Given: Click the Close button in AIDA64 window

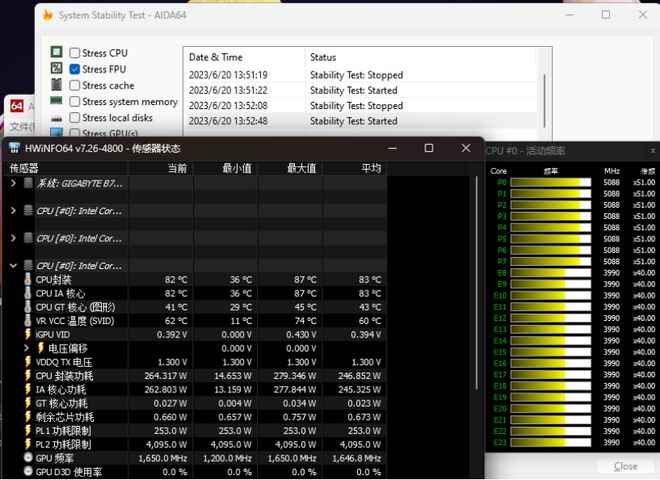Looking at the screenshot, I should point(625,466).
